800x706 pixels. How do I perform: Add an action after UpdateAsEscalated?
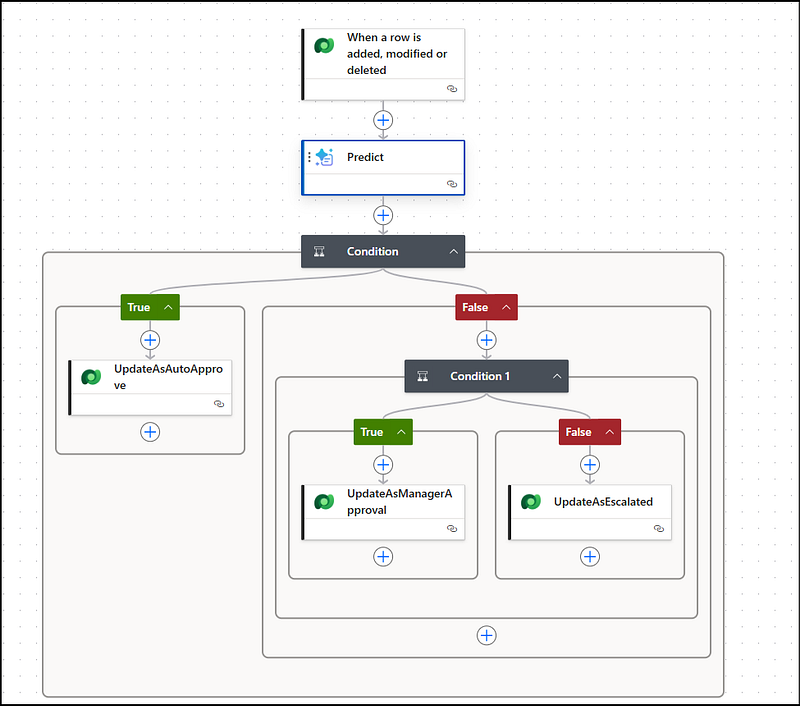click(590, 557)
